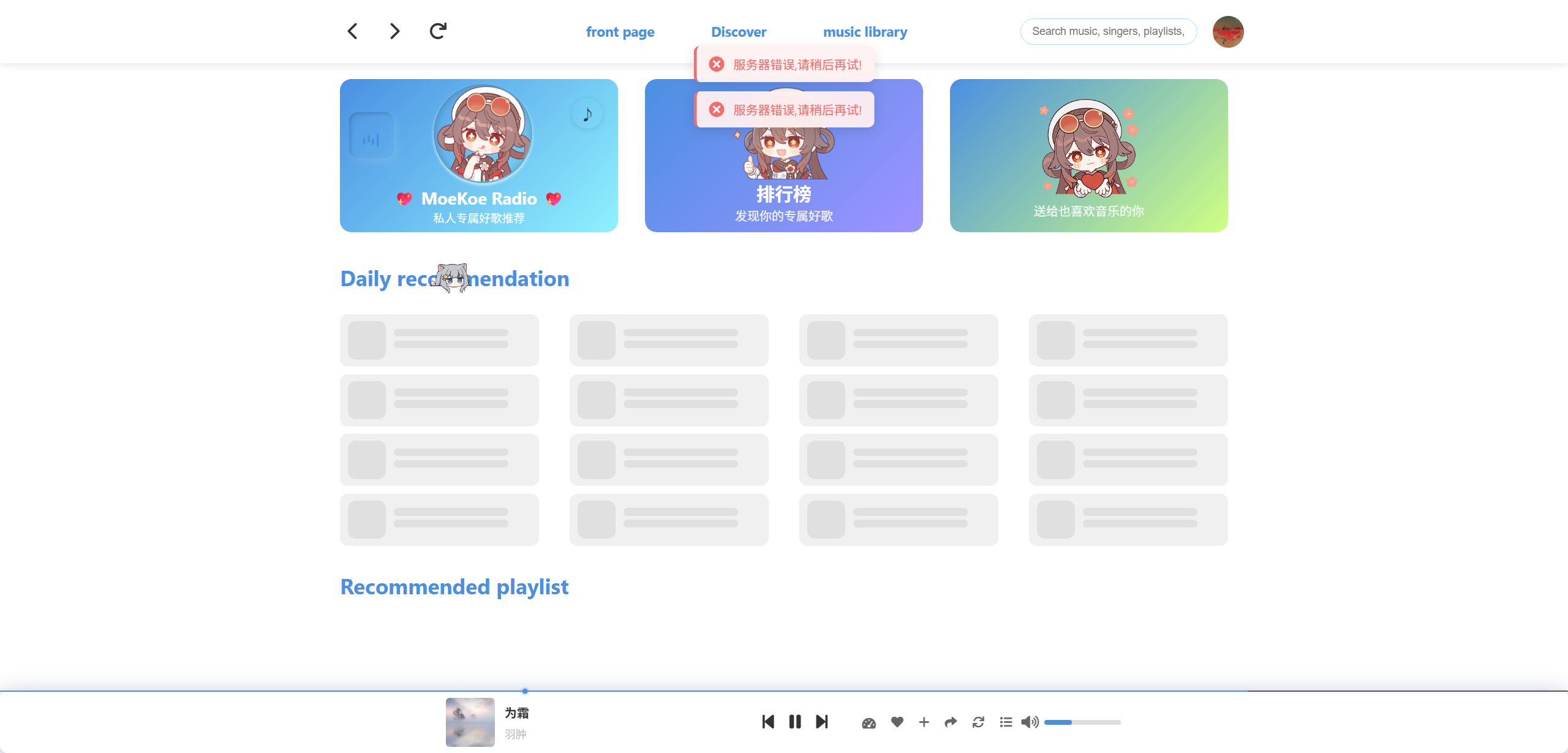Share the song with the arrow icon

click(951, 722)
